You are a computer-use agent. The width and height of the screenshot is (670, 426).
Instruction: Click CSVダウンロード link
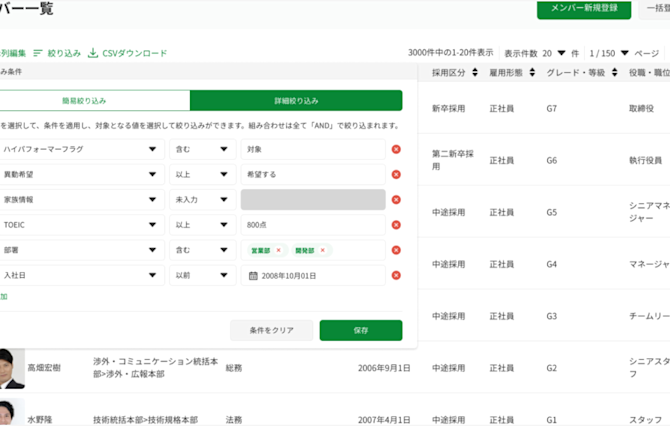[135, 53]
